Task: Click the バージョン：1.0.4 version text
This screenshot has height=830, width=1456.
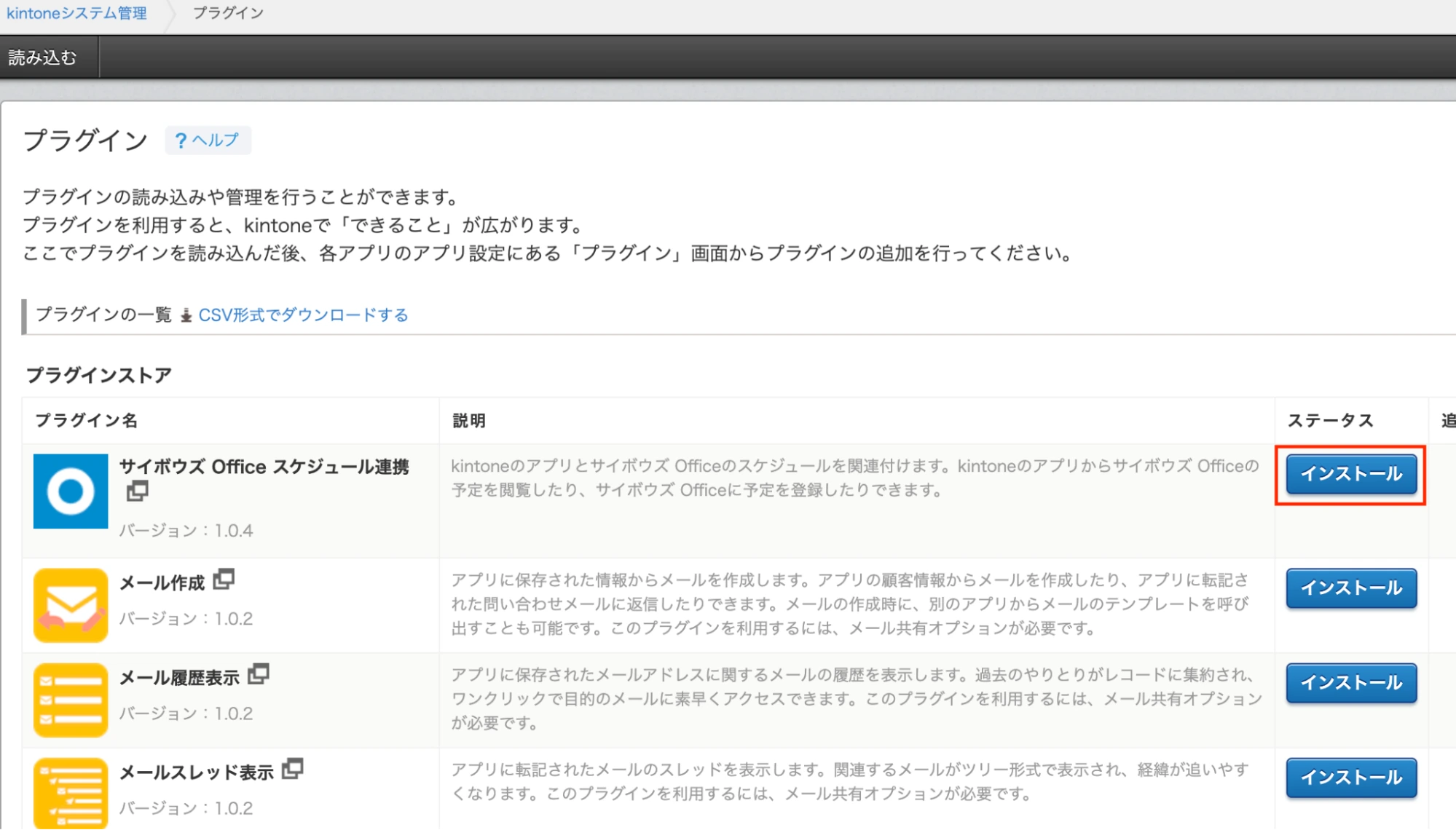Action: (x=186, y=530)
